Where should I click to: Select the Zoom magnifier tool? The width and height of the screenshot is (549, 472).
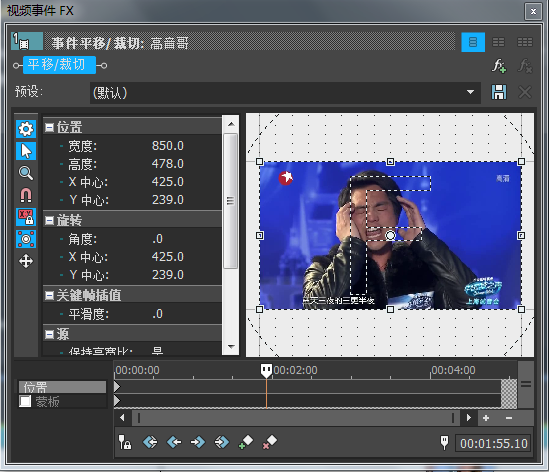26,173
